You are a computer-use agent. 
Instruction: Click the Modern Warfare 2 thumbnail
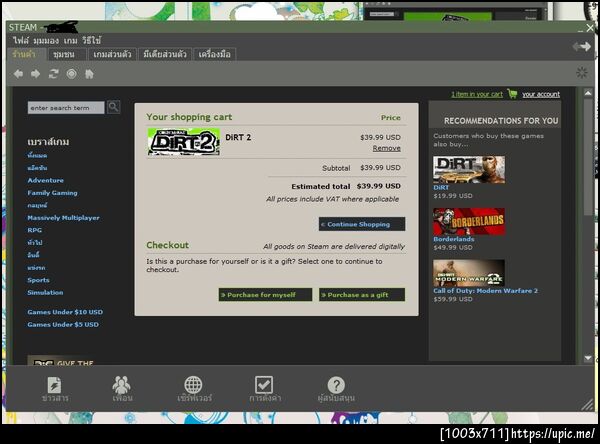(469, 273)
